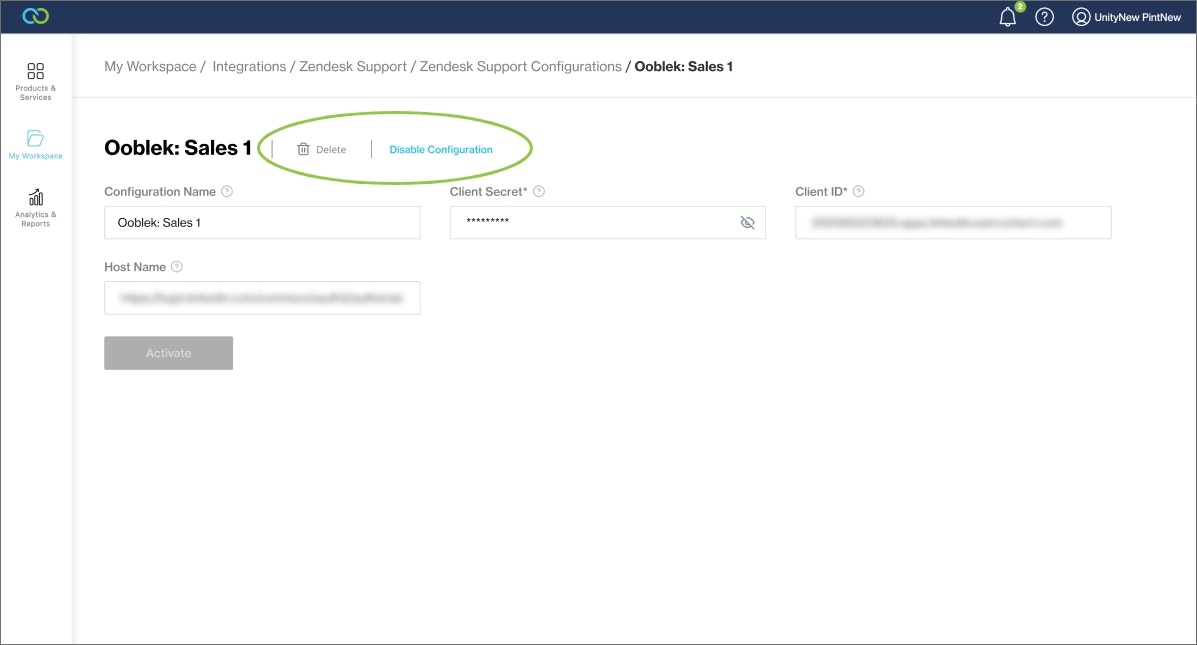
Task: Click the Host Name input field
Action: click(262, 298)
